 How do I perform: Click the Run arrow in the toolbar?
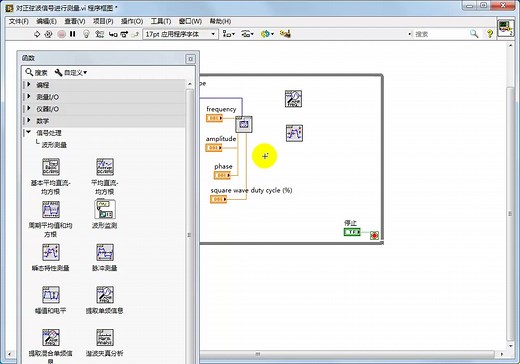click(37, 34)
